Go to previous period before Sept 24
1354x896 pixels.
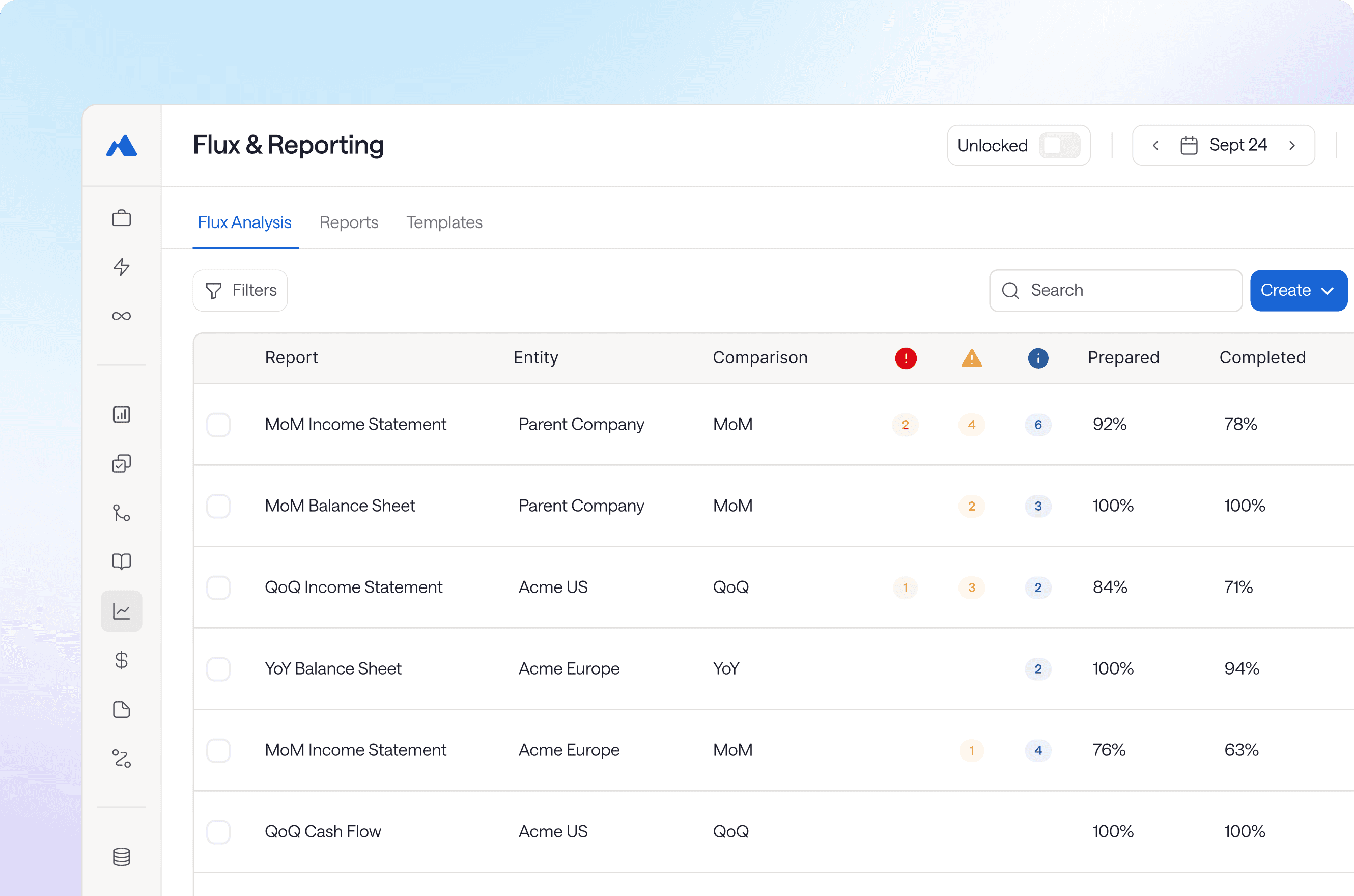tap(1156, 146)
